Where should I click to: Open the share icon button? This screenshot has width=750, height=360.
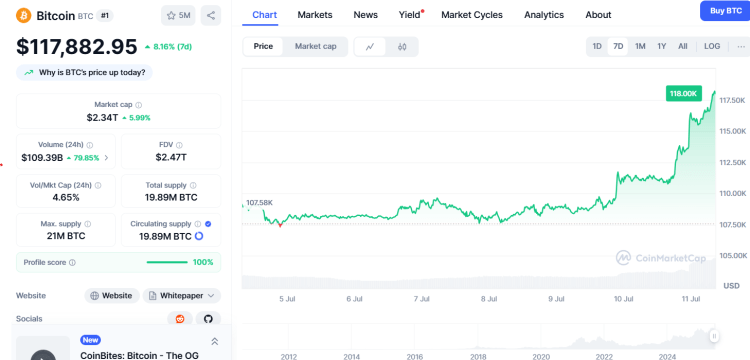pos(211,15)
